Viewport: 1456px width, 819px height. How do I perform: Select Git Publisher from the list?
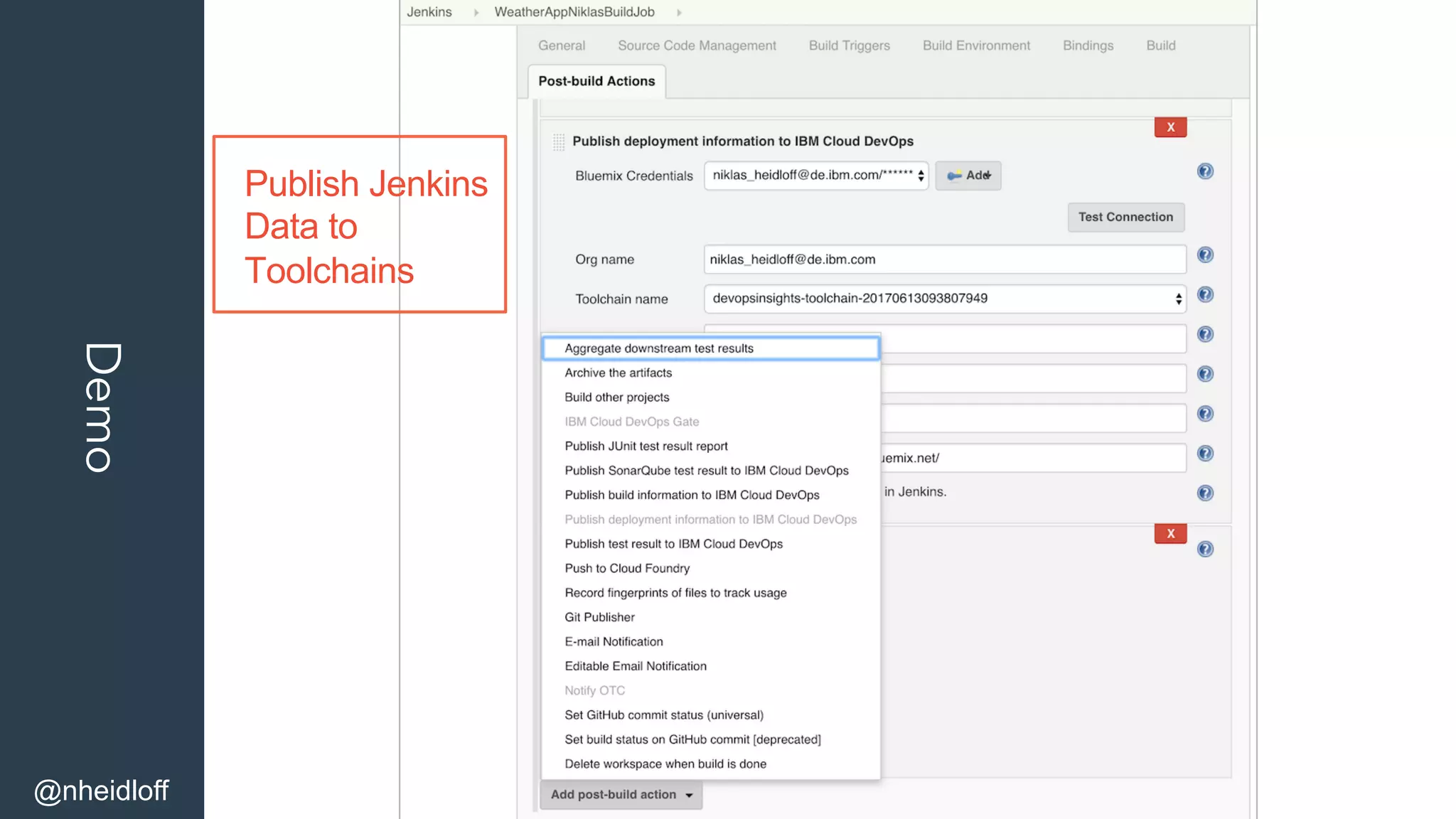coord(711,617)
